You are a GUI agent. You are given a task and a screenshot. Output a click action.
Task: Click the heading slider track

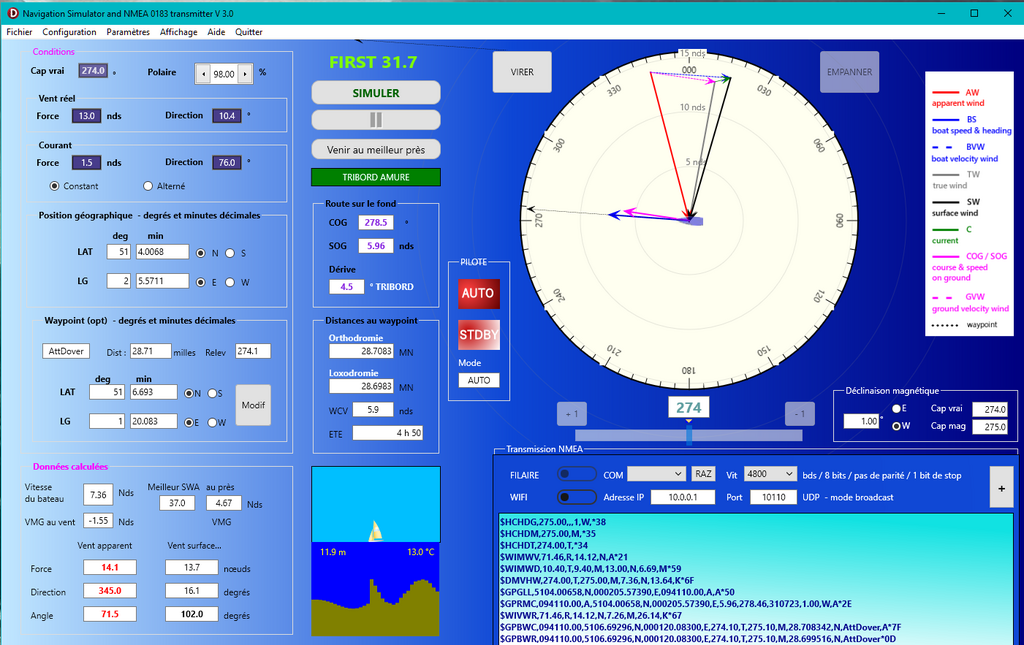[x=688, y=435]
